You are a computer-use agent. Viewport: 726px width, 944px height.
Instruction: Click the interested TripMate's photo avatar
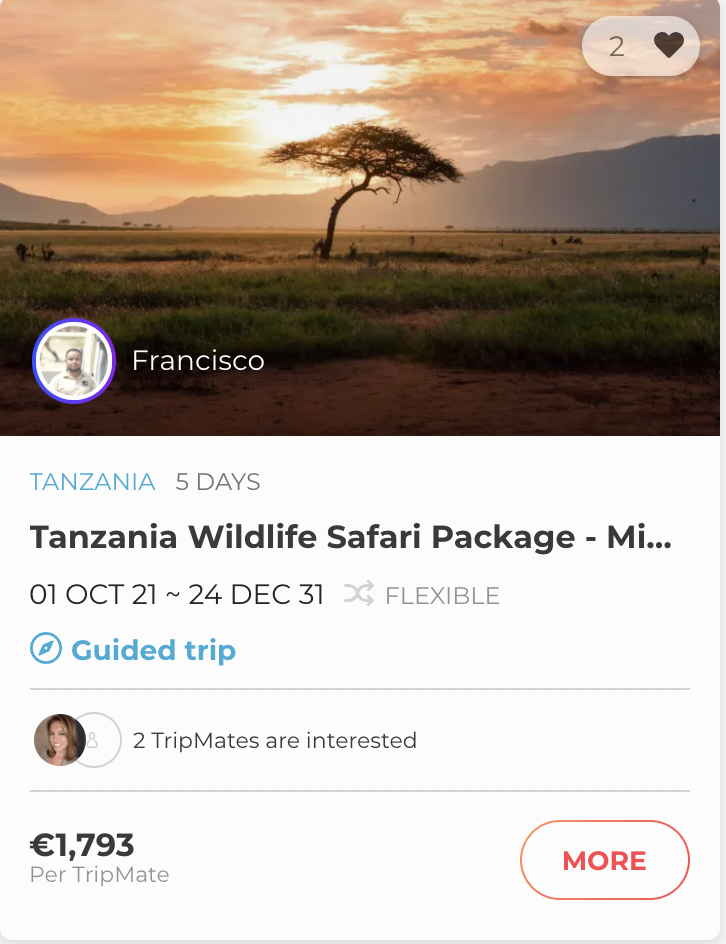point(58,740)
